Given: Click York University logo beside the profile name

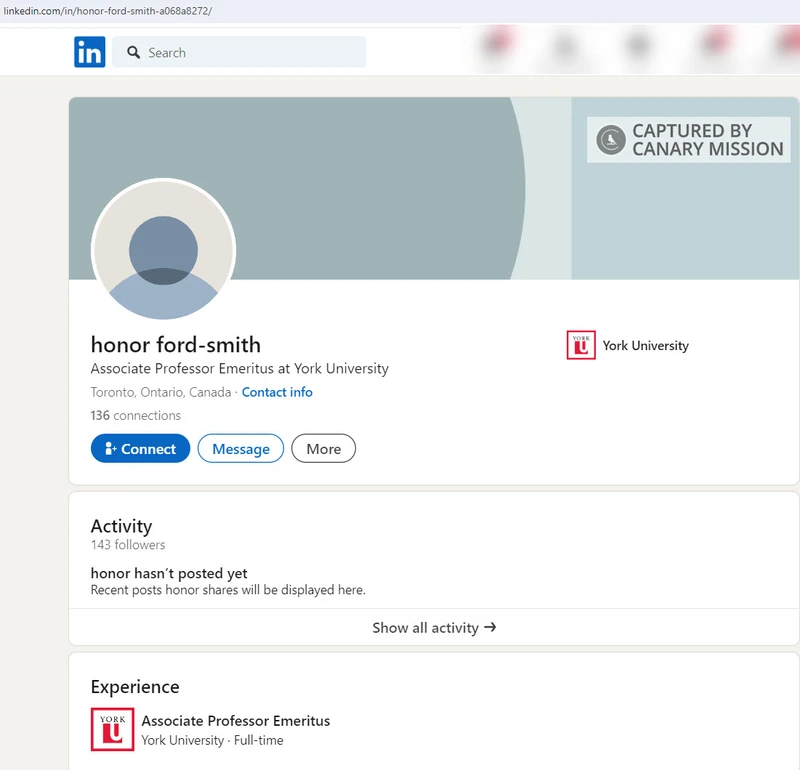Looking at the screenshot, I should 581,346.
